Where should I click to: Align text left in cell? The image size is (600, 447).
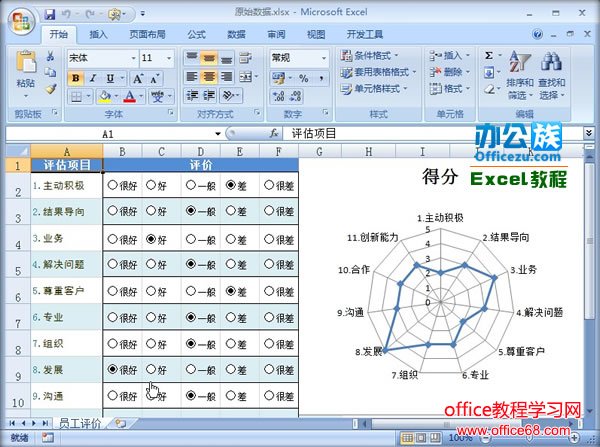pos(191,77)
